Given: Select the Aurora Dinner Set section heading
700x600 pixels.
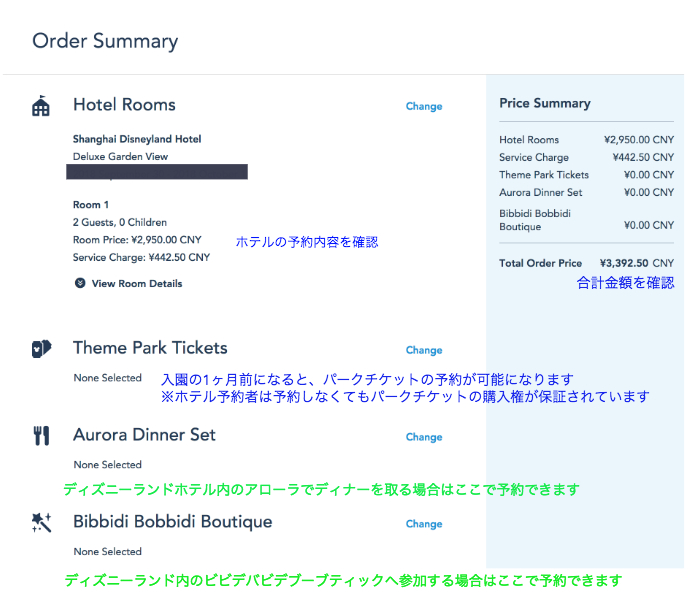Looking at the screenshot, I should [144, 435].
